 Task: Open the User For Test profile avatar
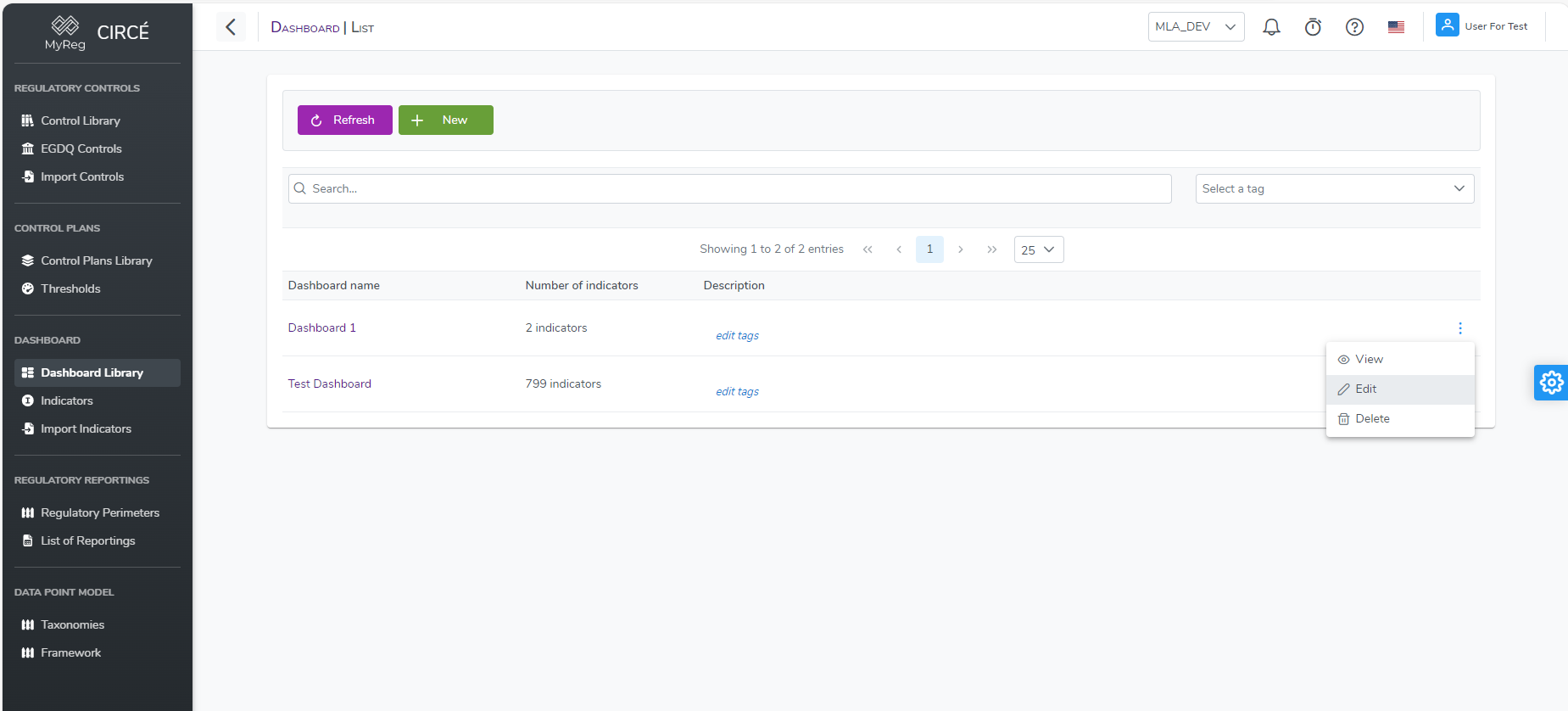point(1447,25)
